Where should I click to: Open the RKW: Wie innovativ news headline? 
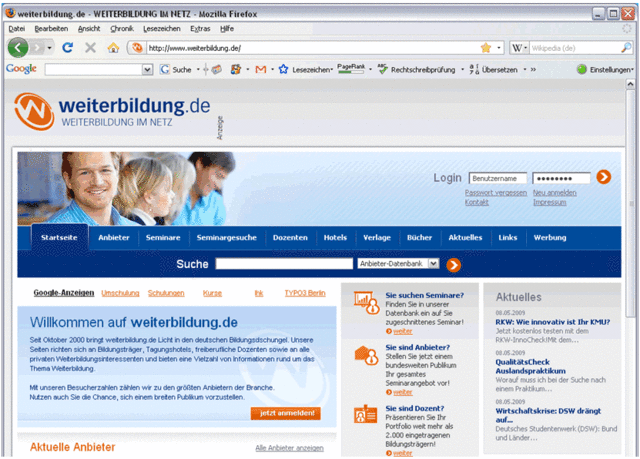pos(553,322)
